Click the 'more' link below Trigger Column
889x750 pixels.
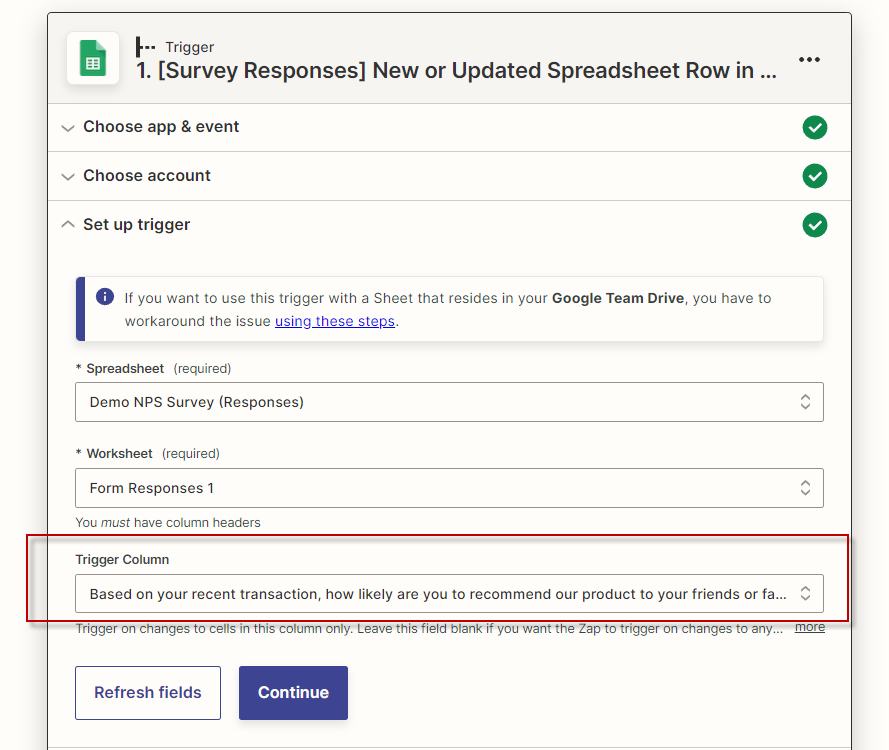coord(809,626)
